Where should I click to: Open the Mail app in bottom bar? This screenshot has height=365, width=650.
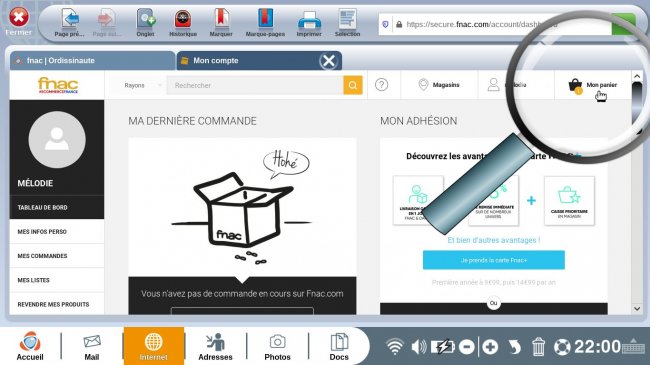click(x=92, y=347)
